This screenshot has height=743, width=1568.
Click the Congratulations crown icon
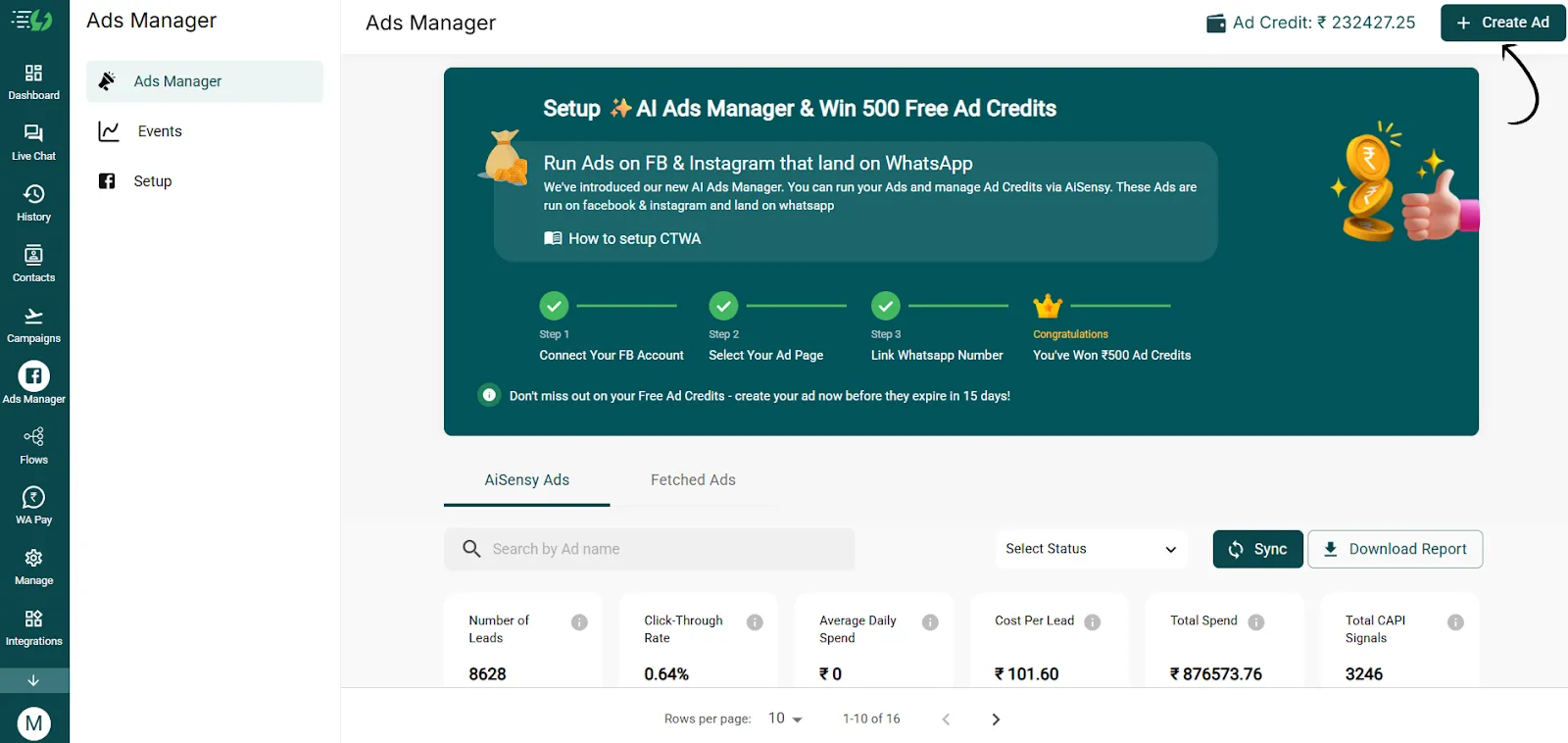pyautogui.click(x=1048, y=306)
